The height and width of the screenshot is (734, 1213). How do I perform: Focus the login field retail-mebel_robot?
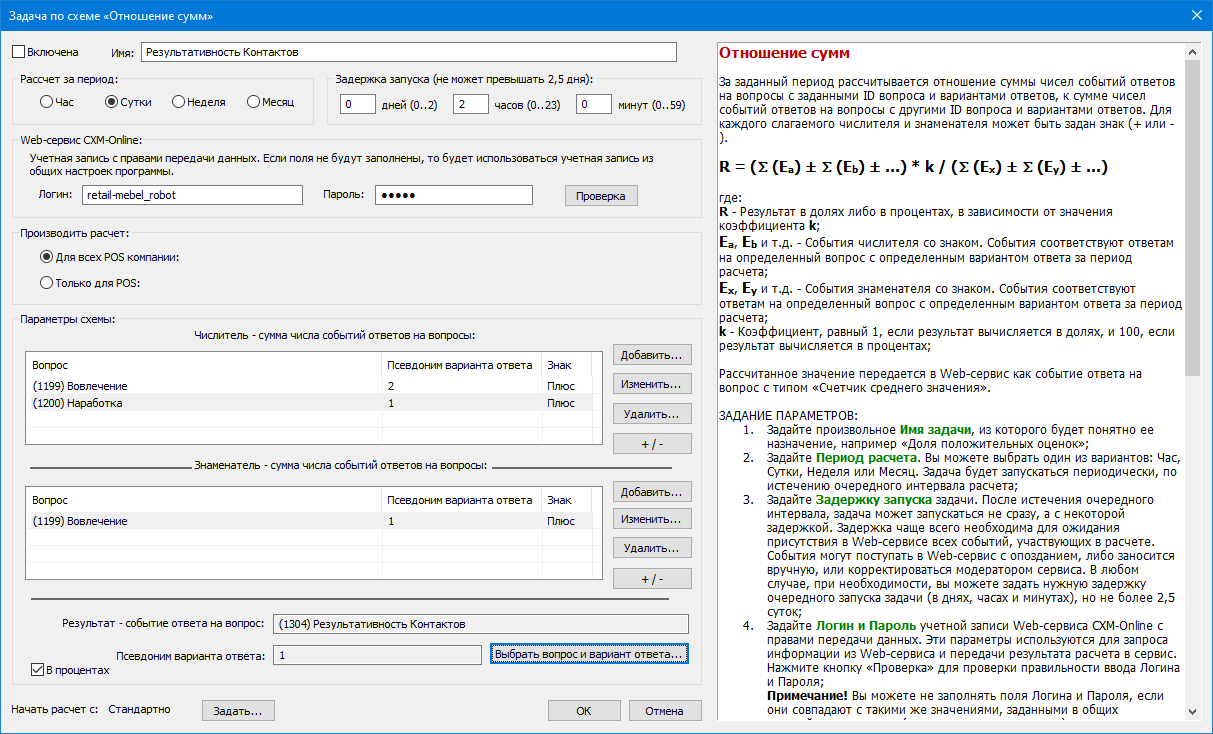pyautogui.click(x=192, y=195)
